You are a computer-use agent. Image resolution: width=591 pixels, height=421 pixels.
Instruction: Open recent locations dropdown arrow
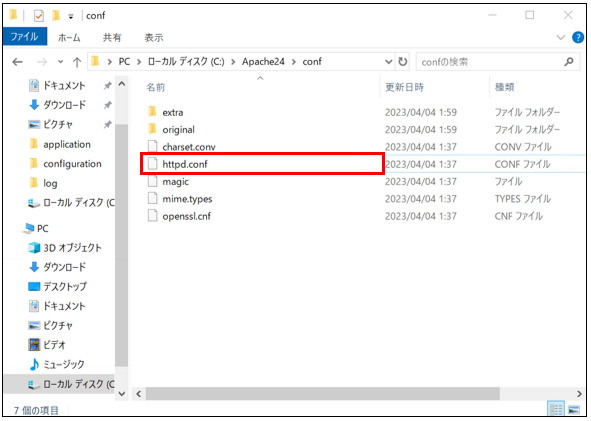[x=60, y=62]
